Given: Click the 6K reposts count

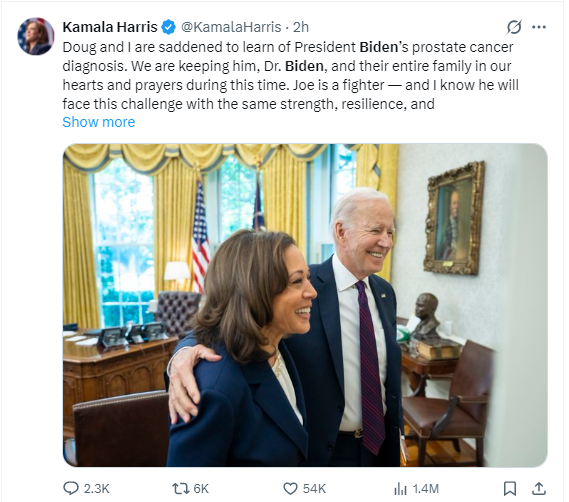Looking at the screenshot, I should [x=201, y=489].
